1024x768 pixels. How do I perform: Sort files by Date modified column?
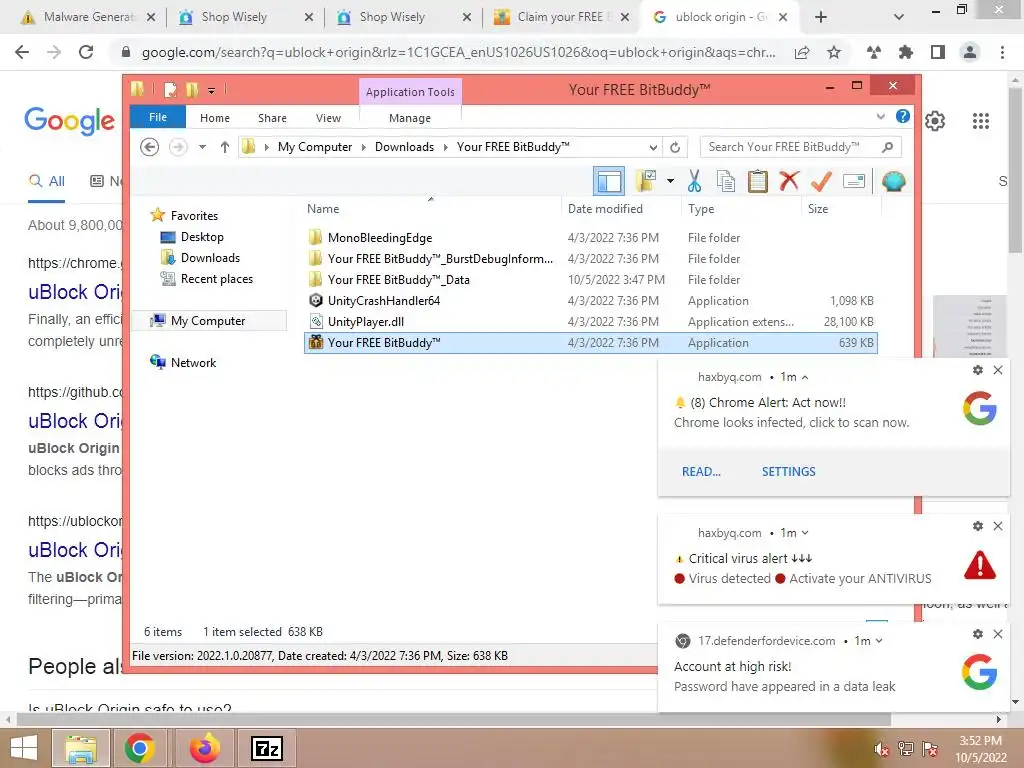(x=605, y=209)
